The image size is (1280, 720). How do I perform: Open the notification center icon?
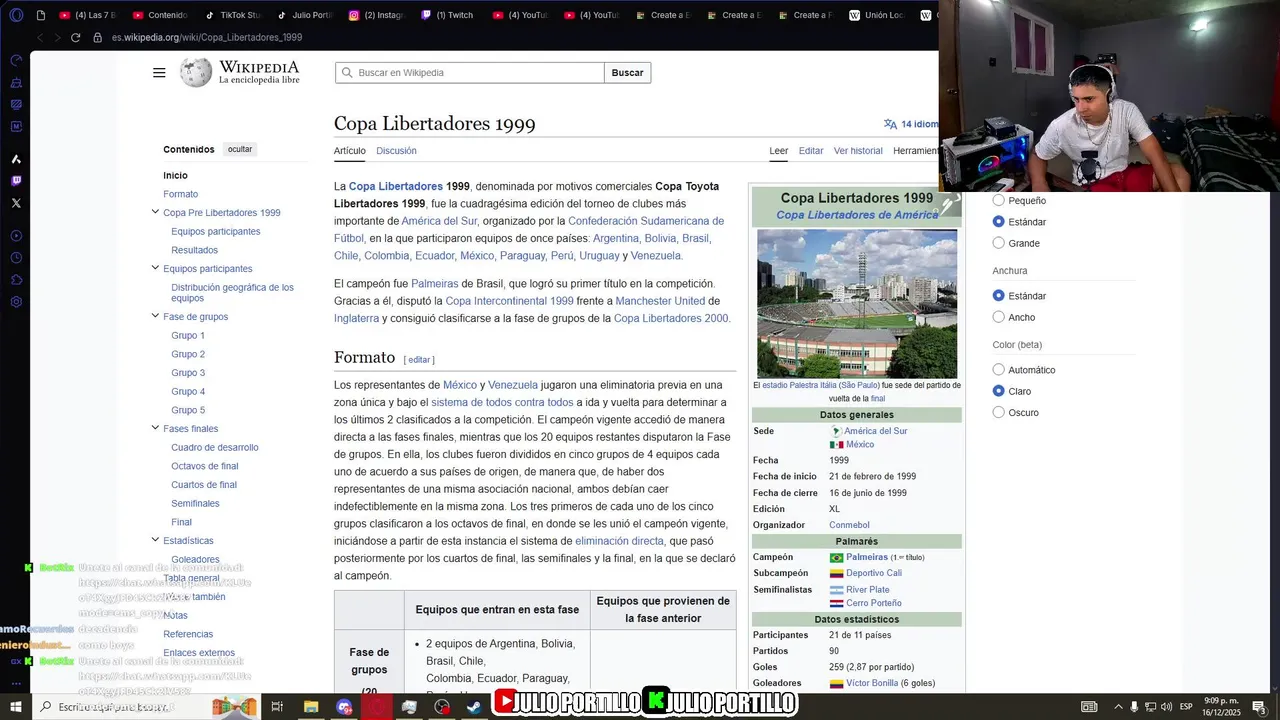[1258, 707]
